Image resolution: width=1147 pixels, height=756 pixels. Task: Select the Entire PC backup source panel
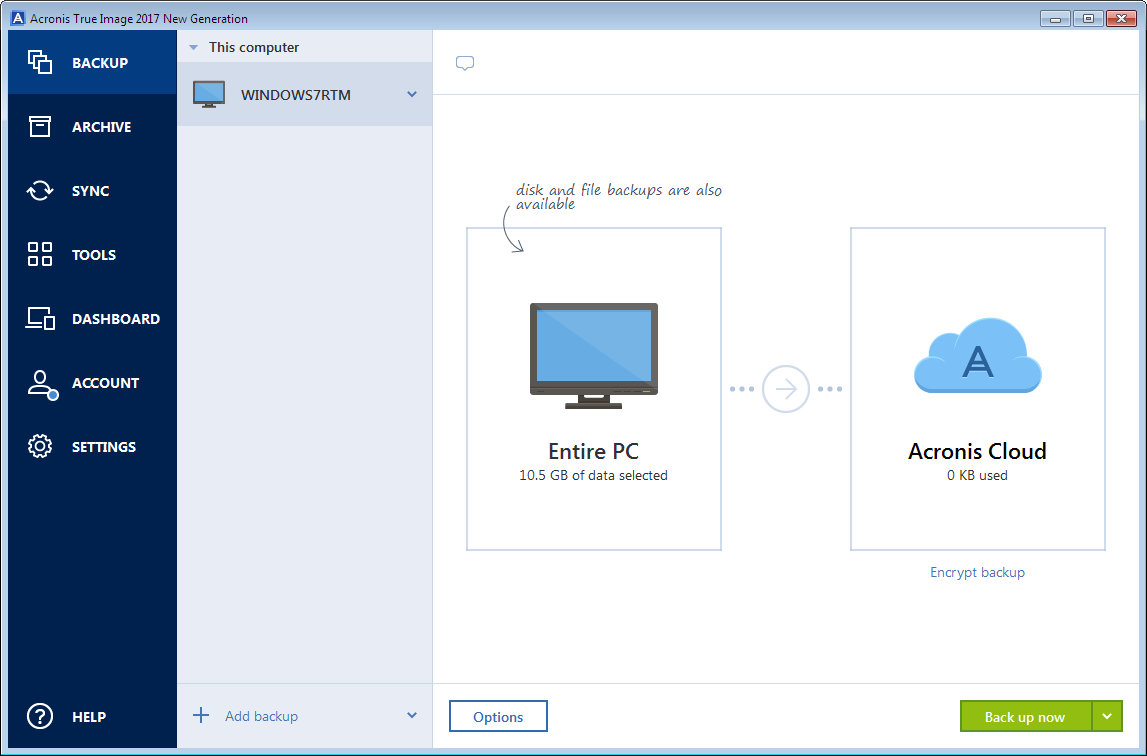(593, 389)
